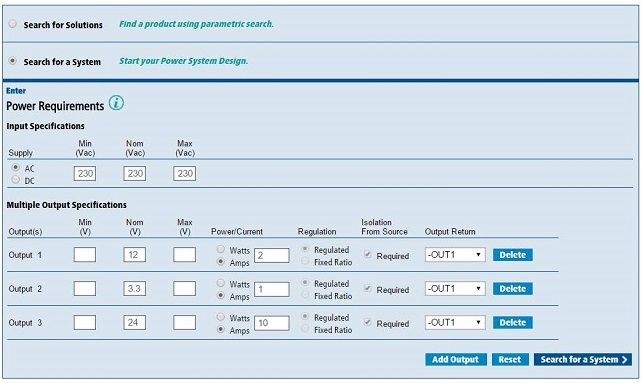Choose Regulated for Output 2
This screenshot has height=383, width=642.
[x=305, y=283]
